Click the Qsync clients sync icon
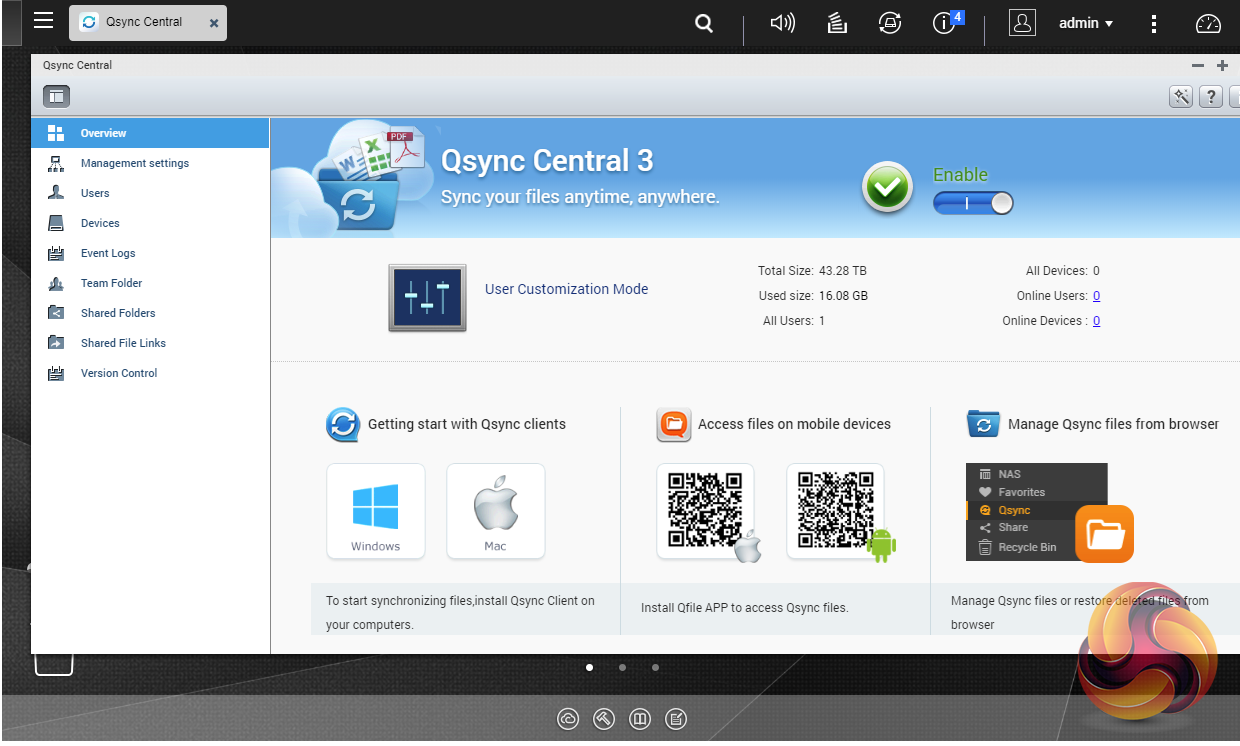 coord(343,424)
